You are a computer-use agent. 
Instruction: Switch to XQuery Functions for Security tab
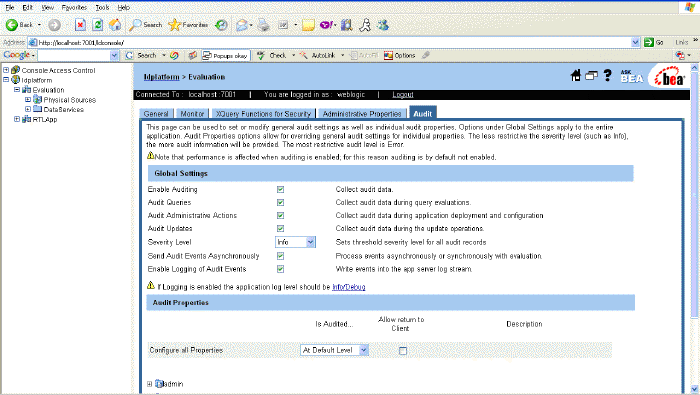pyautogui.click(x=263, y=114)
